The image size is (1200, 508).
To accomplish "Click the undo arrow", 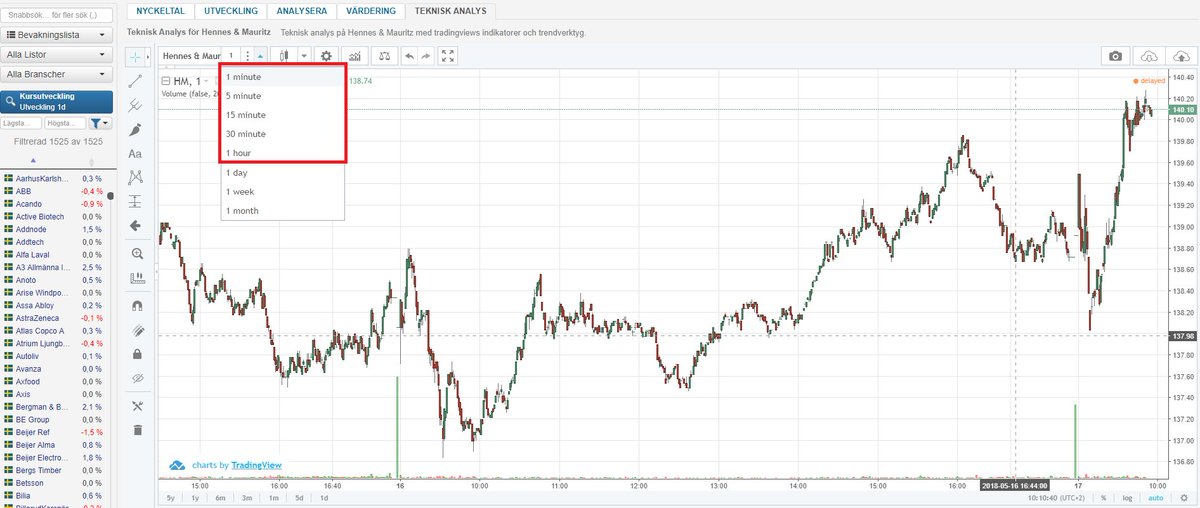I will coord(409,56).
